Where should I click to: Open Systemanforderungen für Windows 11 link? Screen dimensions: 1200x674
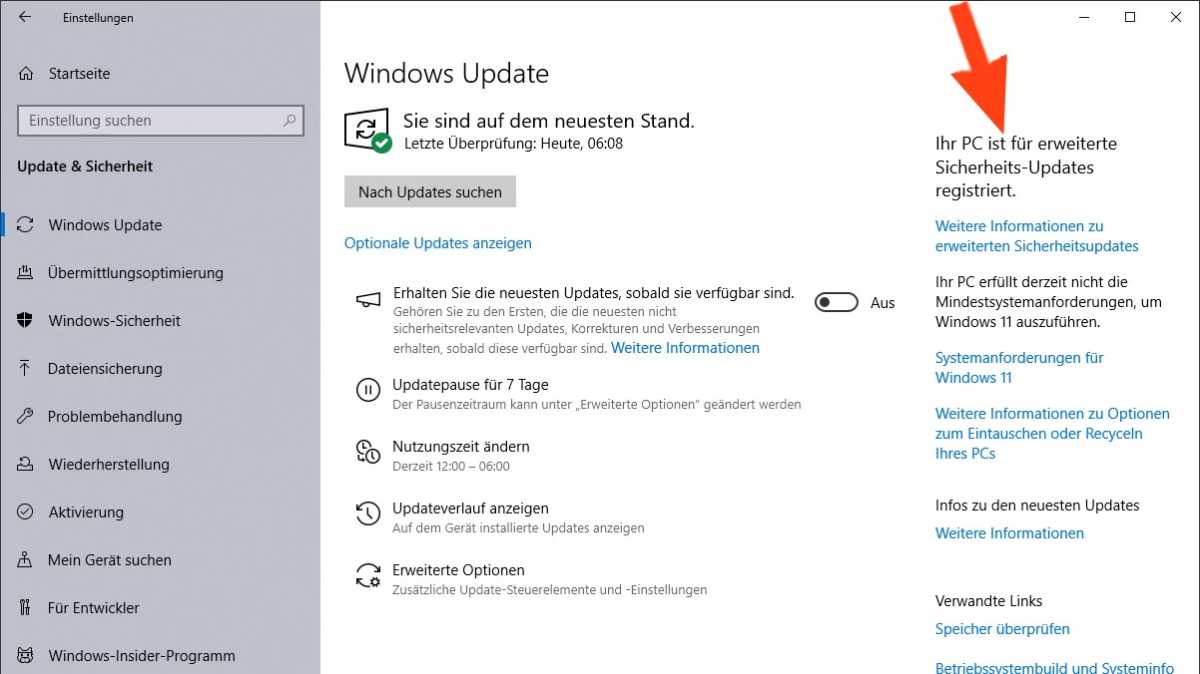tap(1019, 367)
